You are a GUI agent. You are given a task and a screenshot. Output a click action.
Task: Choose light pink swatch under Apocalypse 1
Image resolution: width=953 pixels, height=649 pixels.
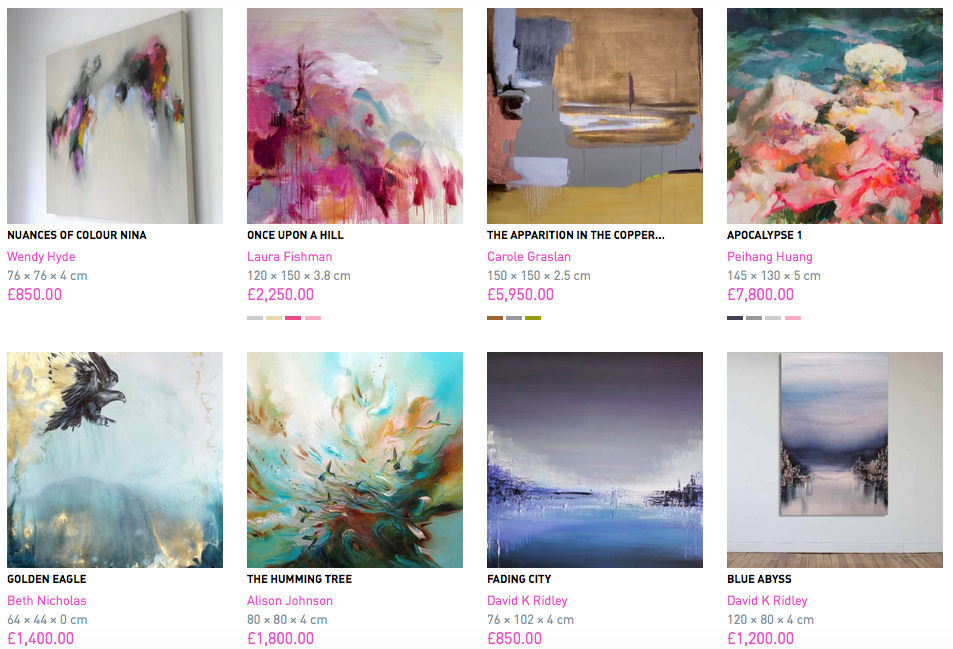click(x=793, y=318)
